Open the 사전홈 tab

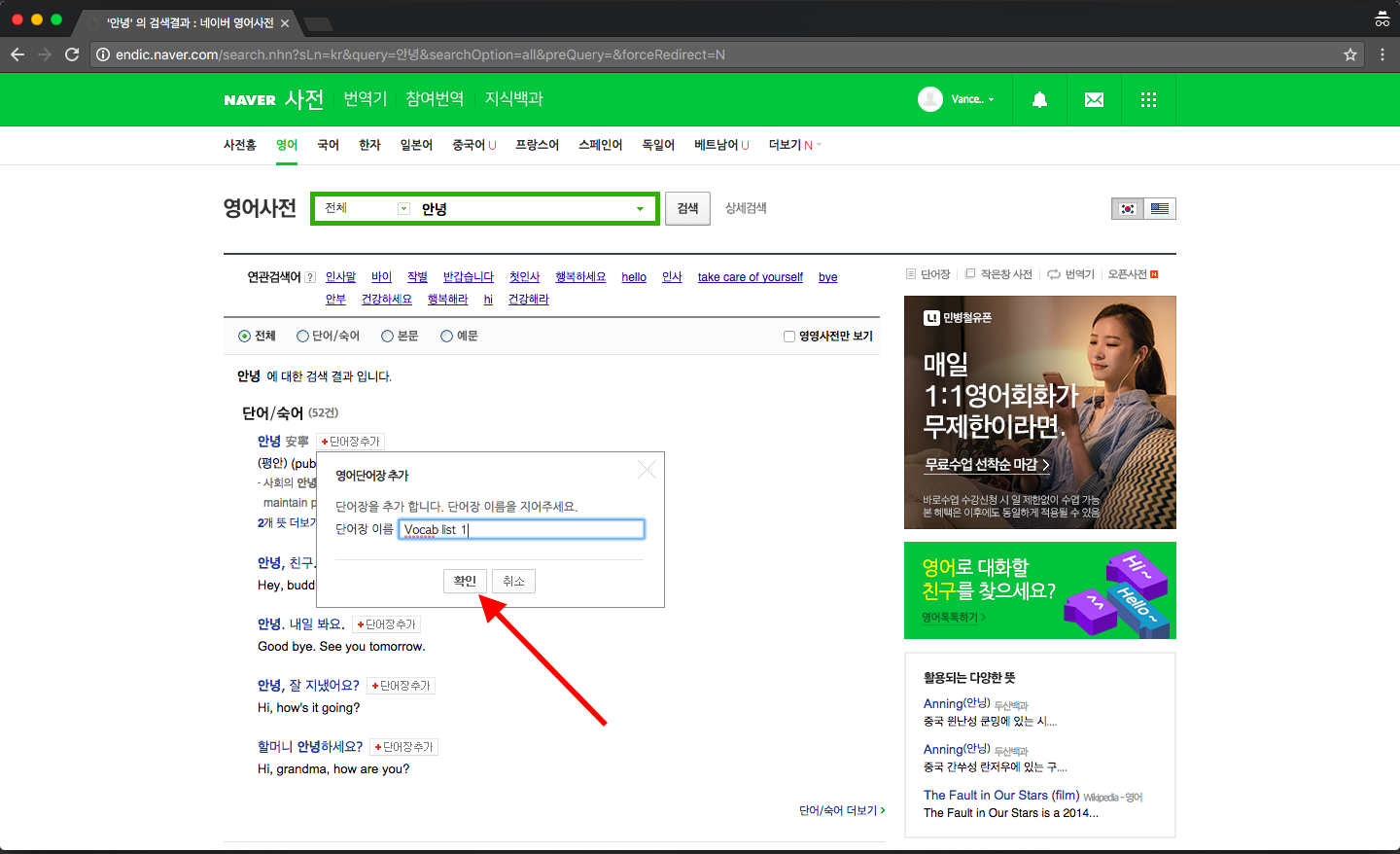pos(240,145)
